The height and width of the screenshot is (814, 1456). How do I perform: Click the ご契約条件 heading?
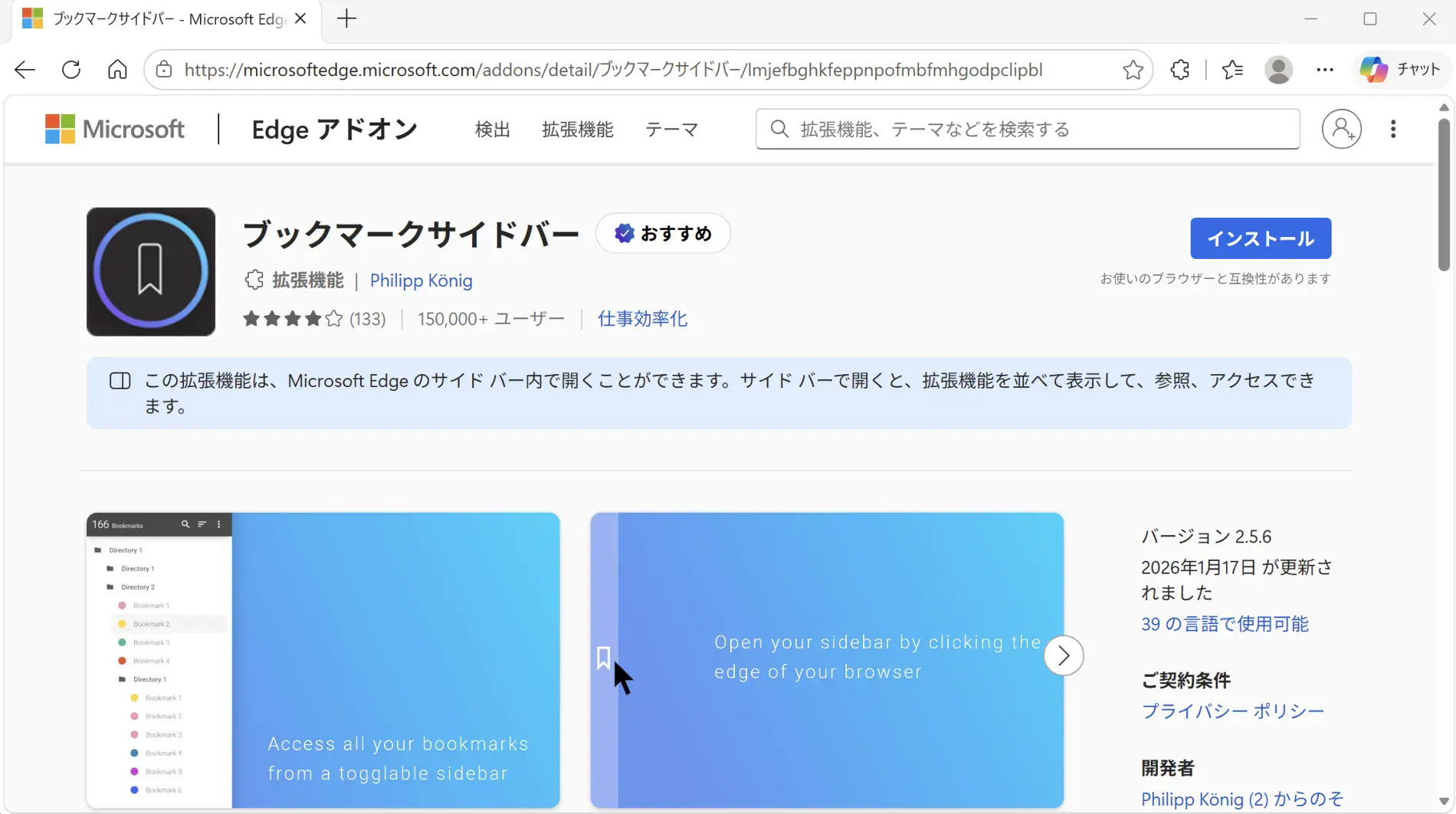(1185, 681)
